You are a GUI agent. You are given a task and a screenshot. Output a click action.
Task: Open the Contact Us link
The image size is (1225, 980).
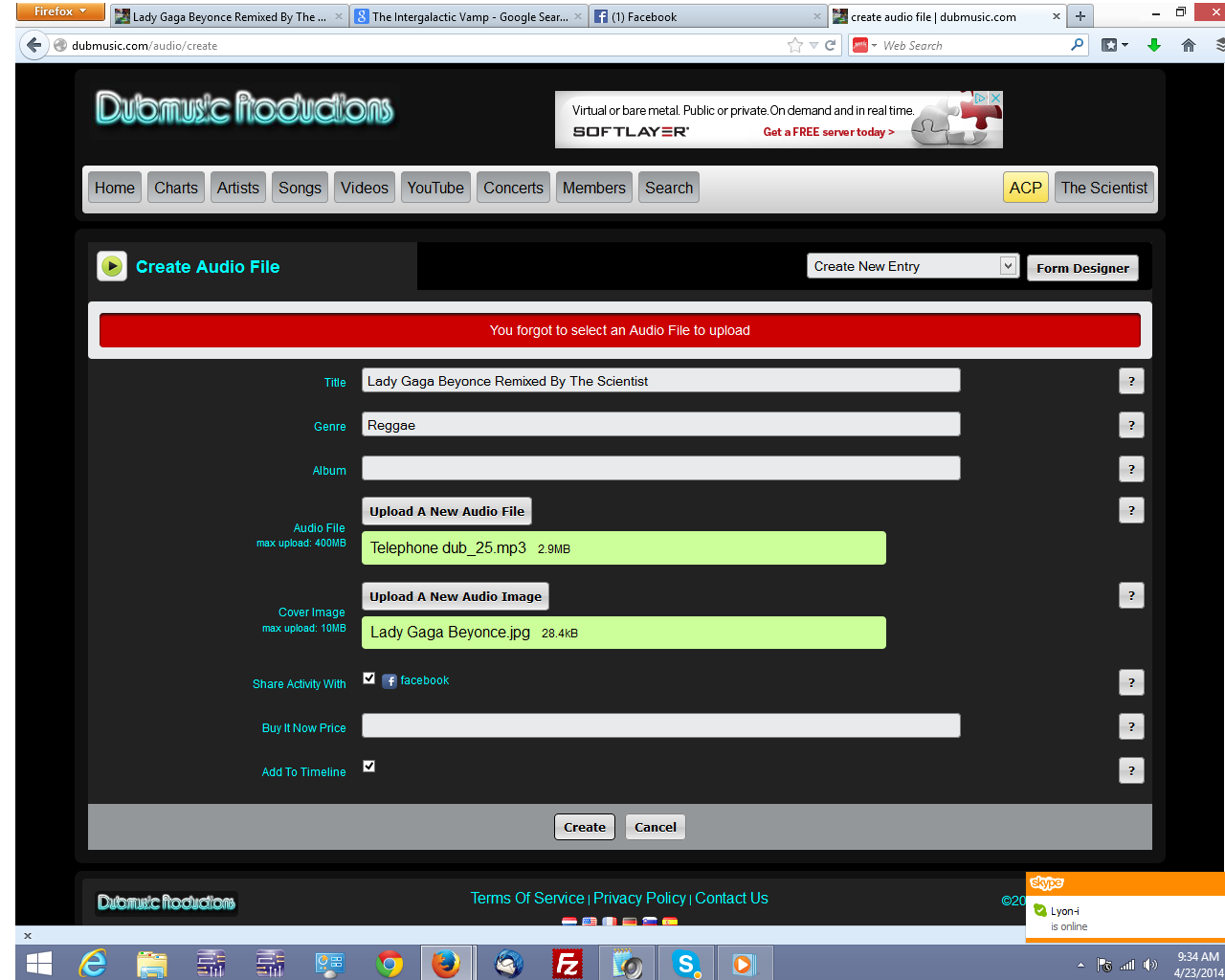coord(731,898)
